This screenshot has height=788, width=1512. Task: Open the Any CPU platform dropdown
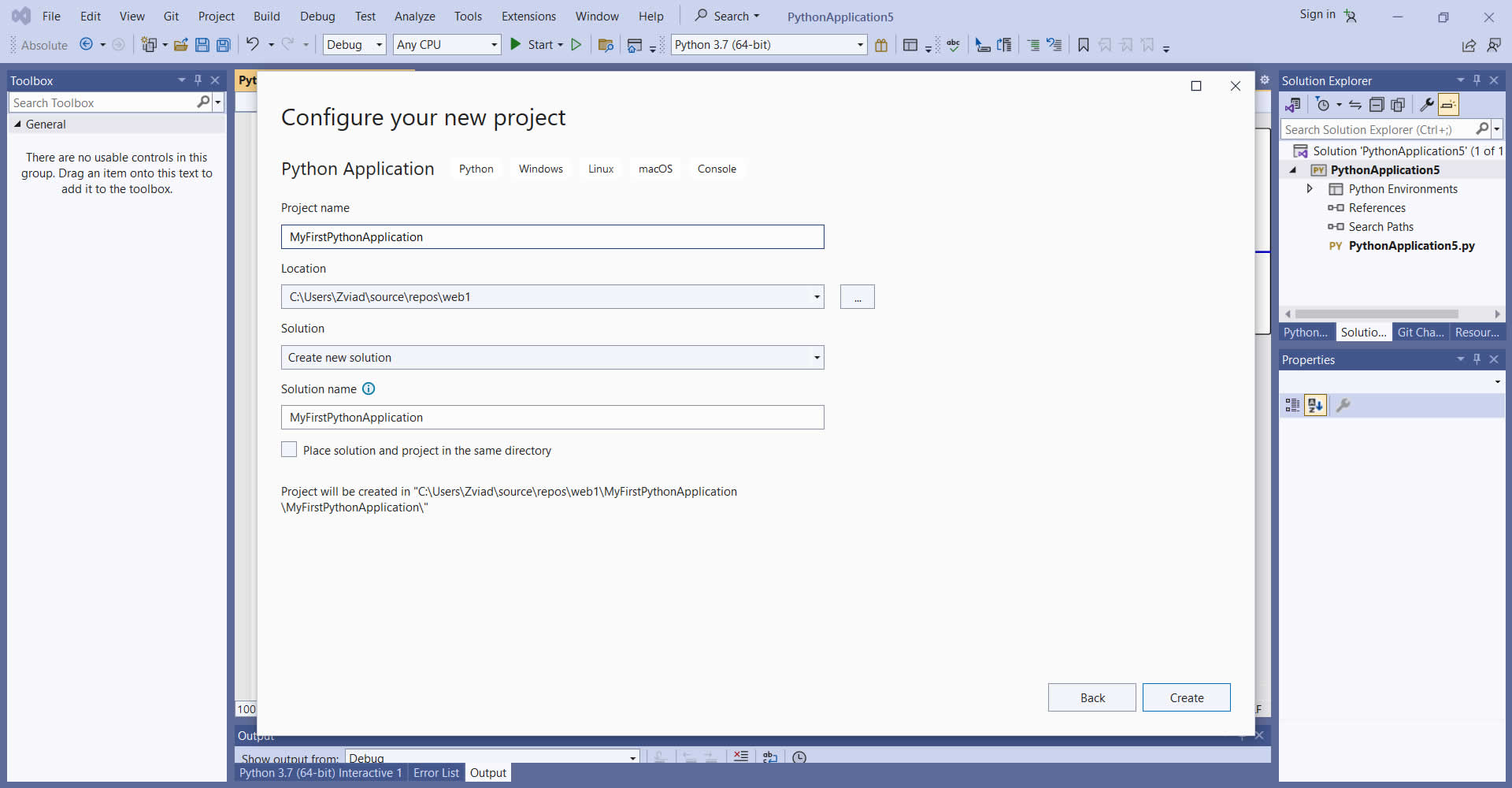(447, 45)
